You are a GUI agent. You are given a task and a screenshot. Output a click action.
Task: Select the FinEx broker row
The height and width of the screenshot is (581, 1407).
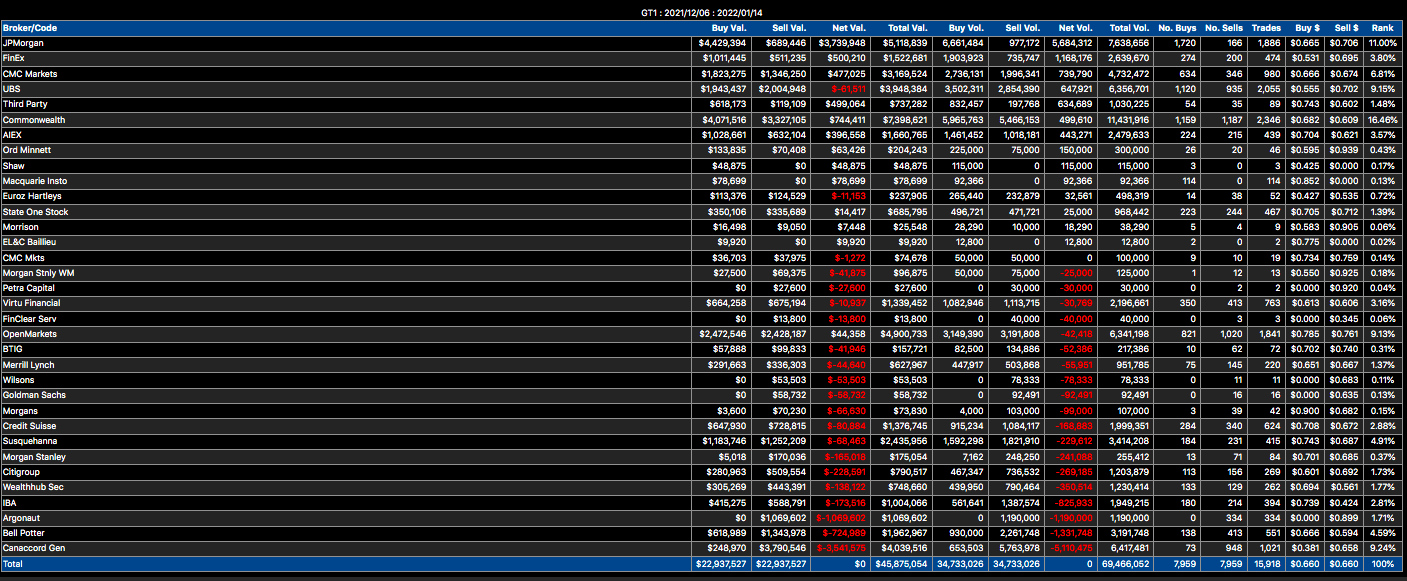703,58
